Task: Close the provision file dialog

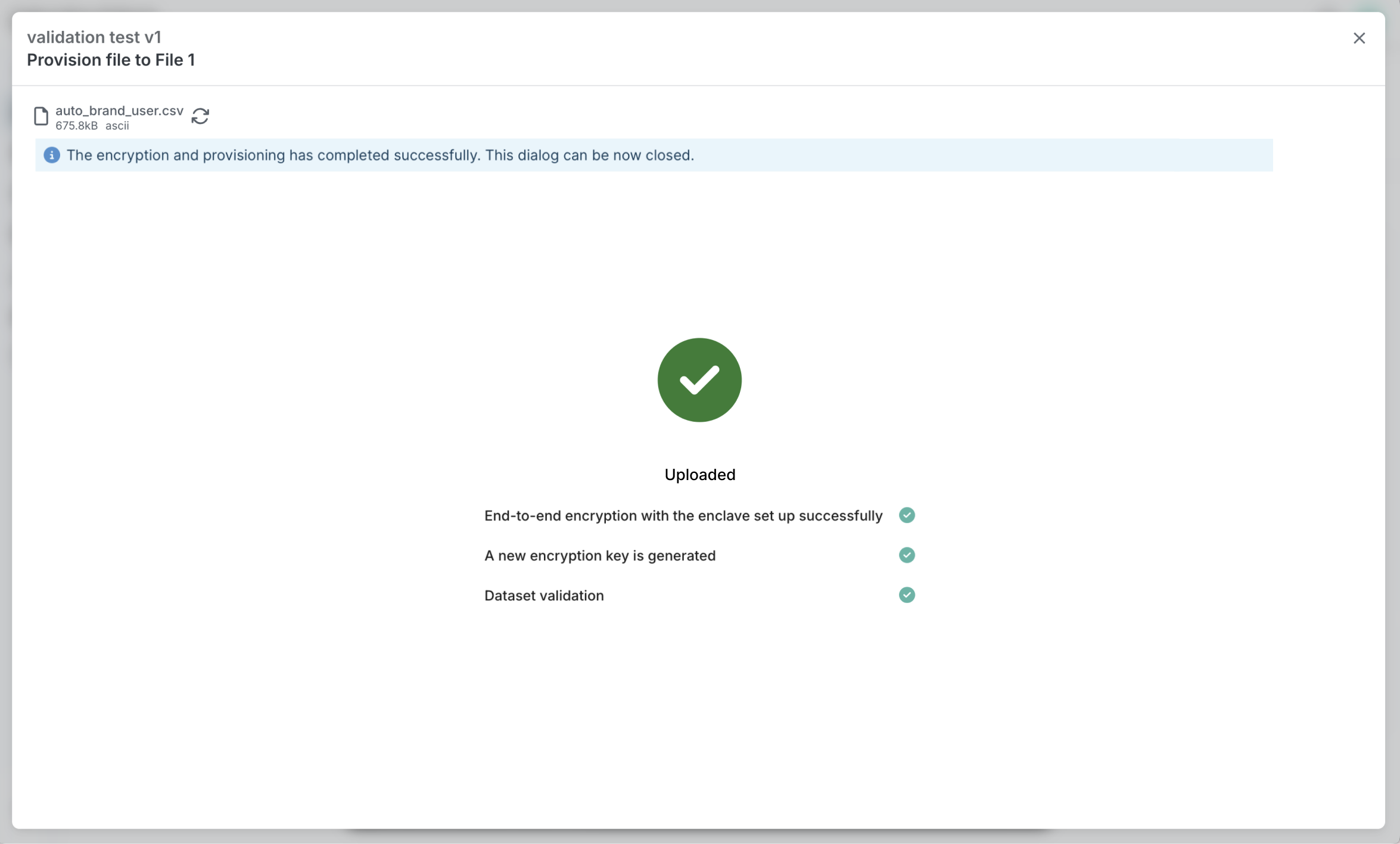Action: (x=1359, y=38)
